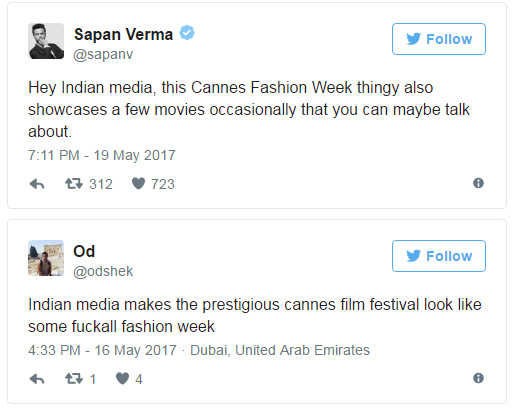Open Sapan Verma's profile picture
This screenshot has width=515, height=413.
click(x=46, y=41)
